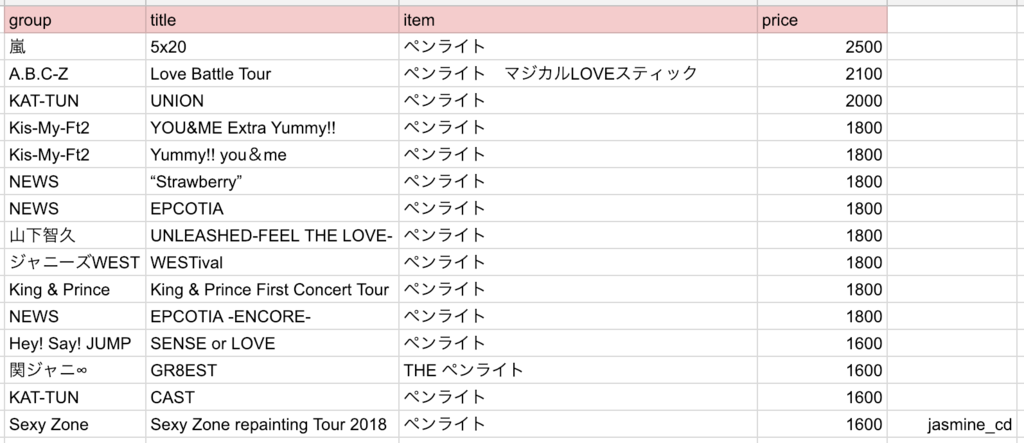Select the 'Sexy Zone repainting Tour 2018' cell

(x=272, y=425)
